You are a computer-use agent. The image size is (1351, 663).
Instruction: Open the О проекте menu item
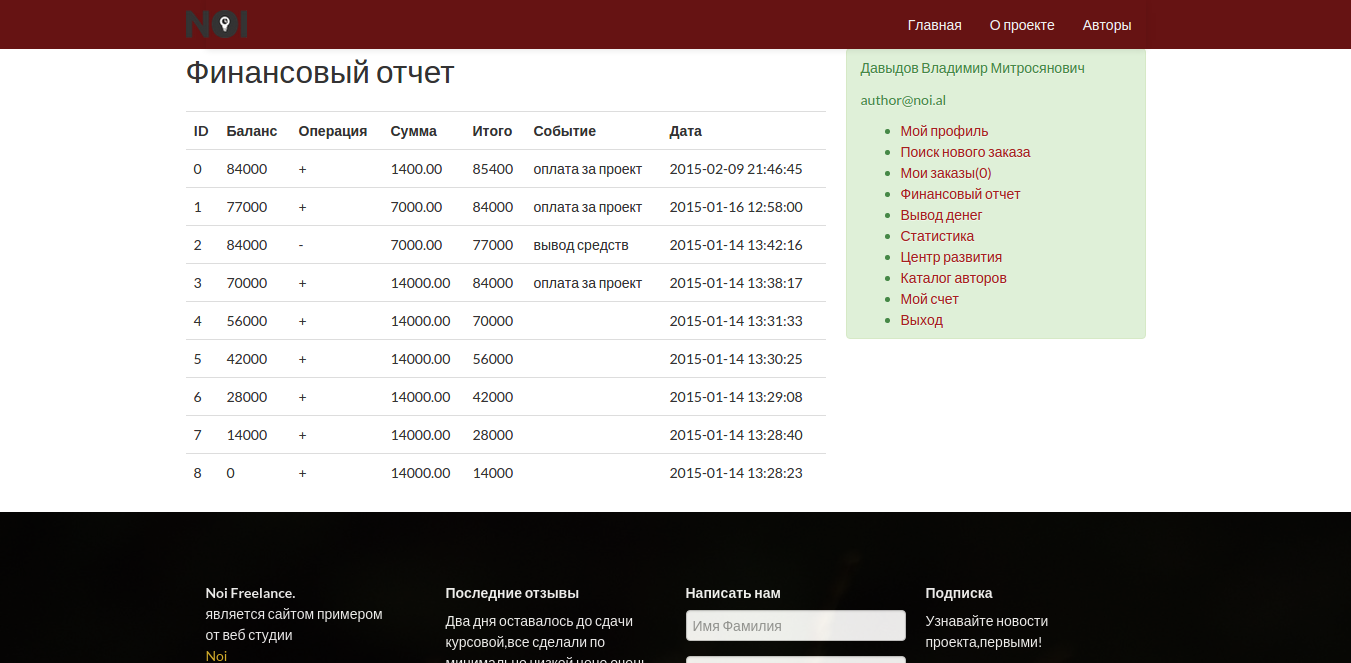tap(1022, 25)
